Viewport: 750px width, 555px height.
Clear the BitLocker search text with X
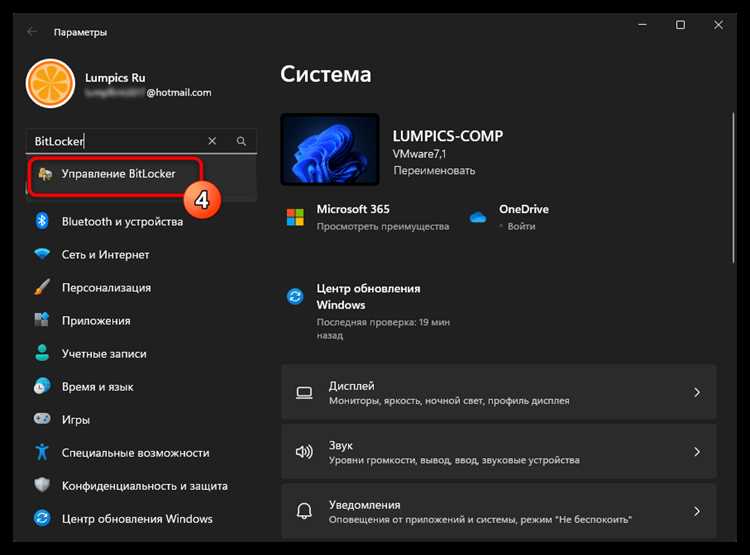(x=212, y=141)
